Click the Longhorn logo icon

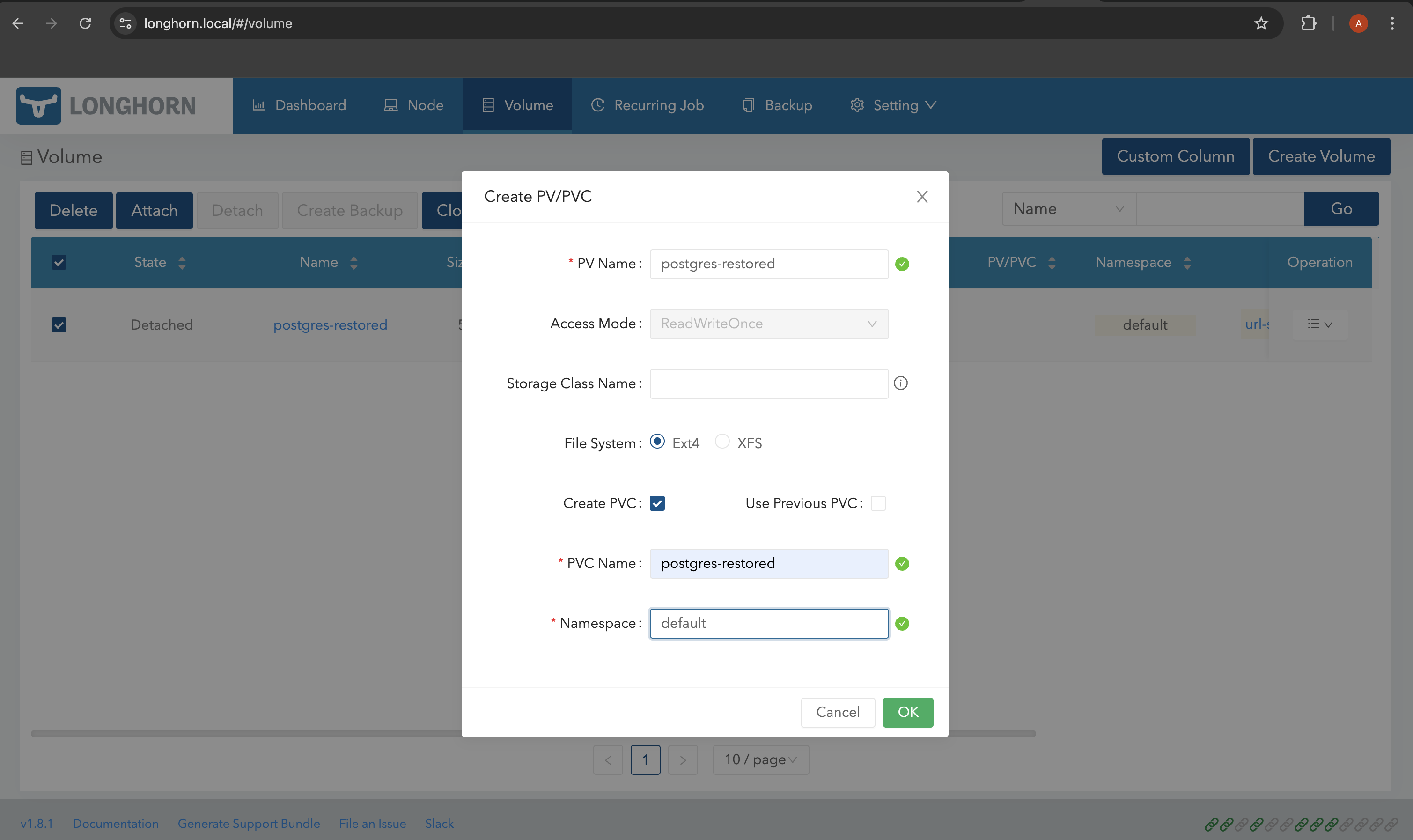point(38,105)
